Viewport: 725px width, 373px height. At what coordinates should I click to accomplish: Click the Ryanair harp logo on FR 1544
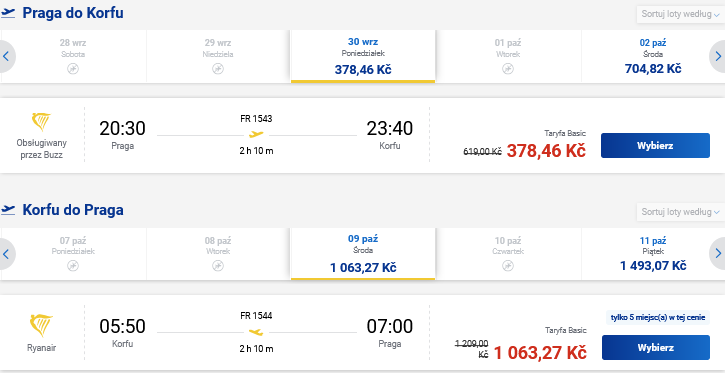(x=41, y=325)
